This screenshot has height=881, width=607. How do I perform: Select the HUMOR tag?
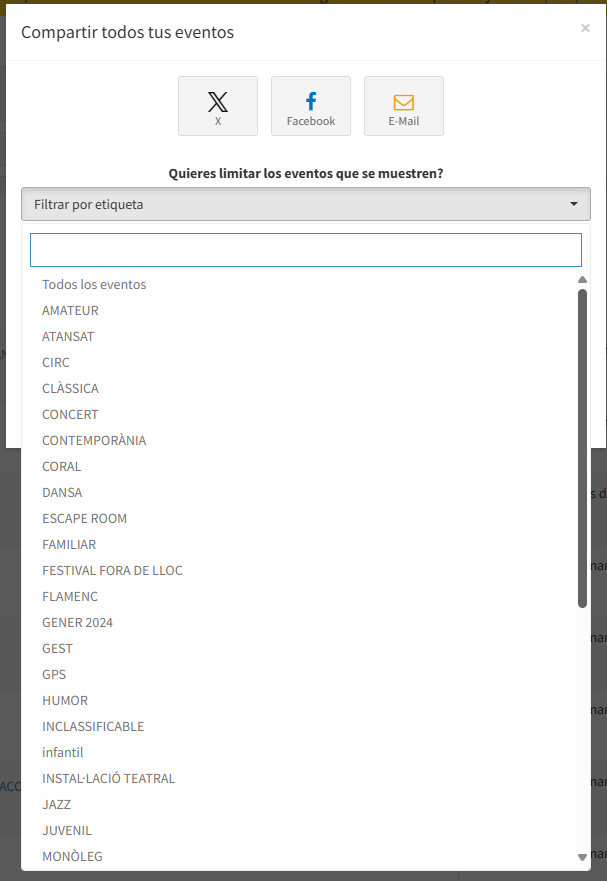coord(65,701)
